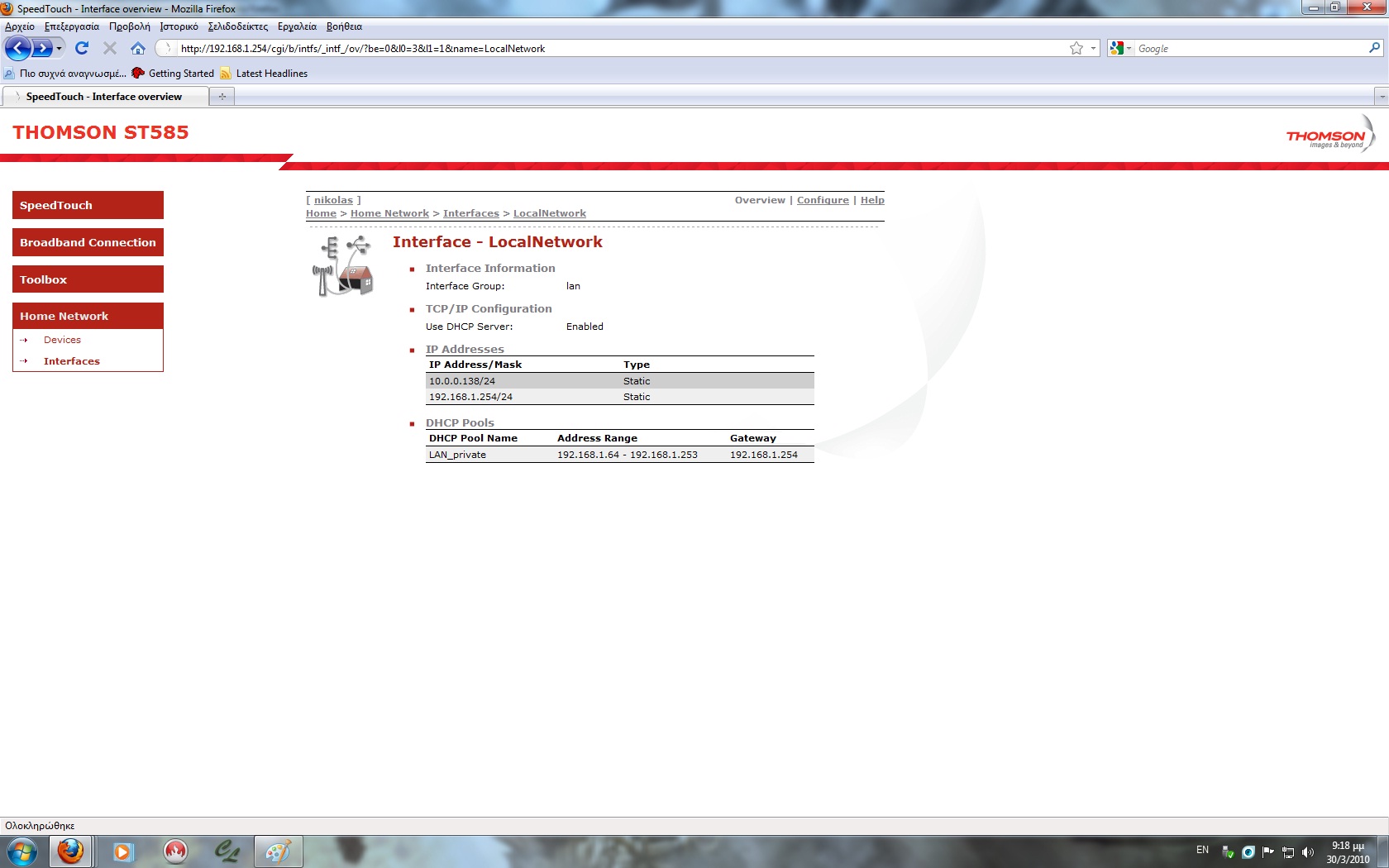Click the address range 192.168.1.64 - 192.168.1.253
This screenshot has height=868, width=1389.
[628, 455]
